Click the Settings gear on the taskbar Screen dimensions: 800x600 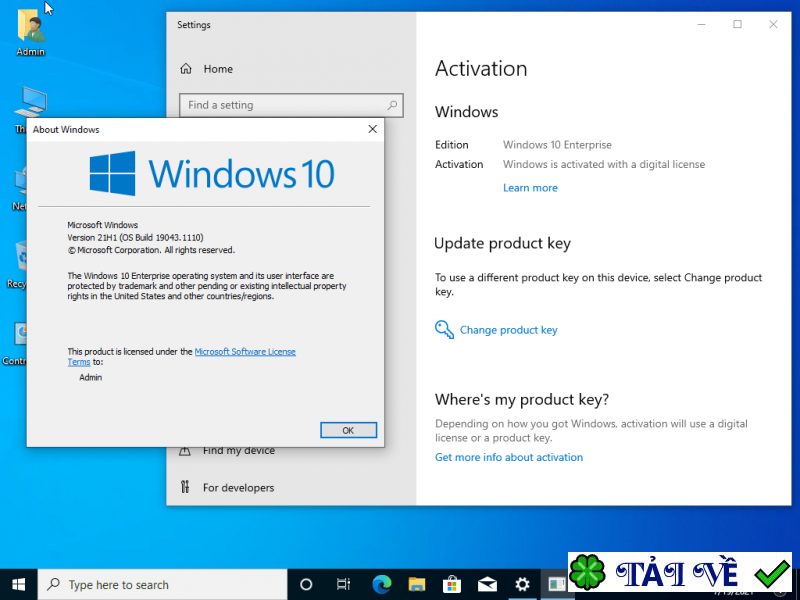point(521,584)
